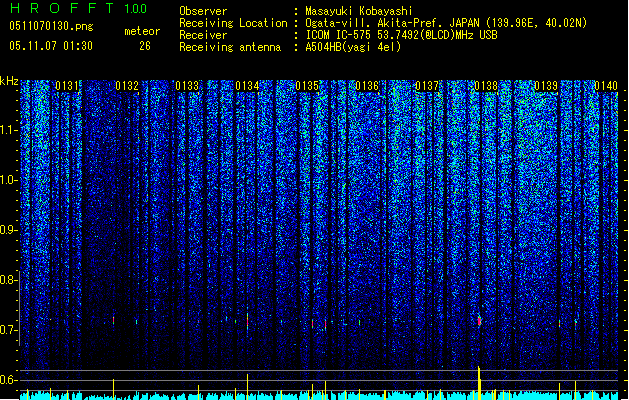Click the version number 1.00
629x400 pixels.
(135, 9)
